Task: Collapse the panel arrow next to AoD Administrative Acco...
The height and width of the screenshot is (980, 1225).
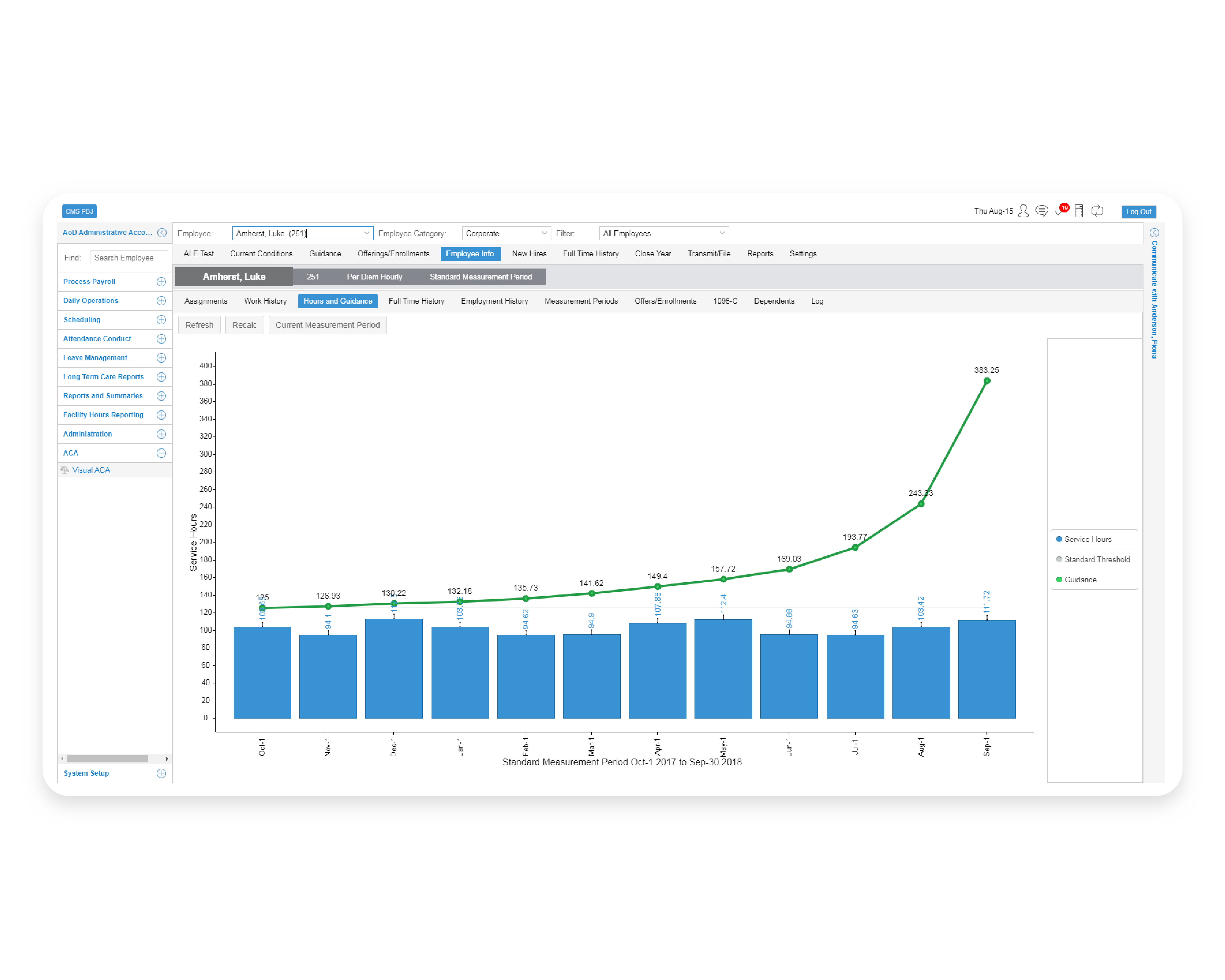Action: pos(162,232)
